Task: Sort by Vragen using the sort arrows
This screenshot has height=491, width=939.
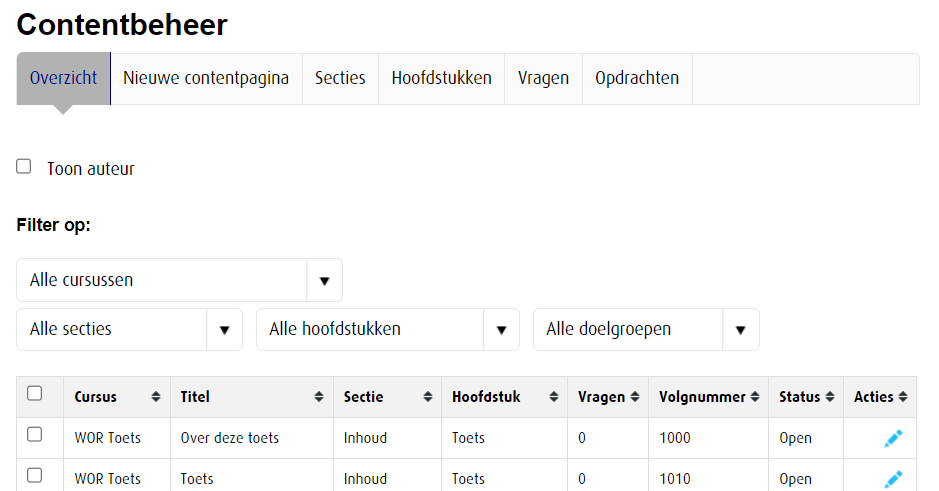Action: pyautogui.click(x=634, y=397)
